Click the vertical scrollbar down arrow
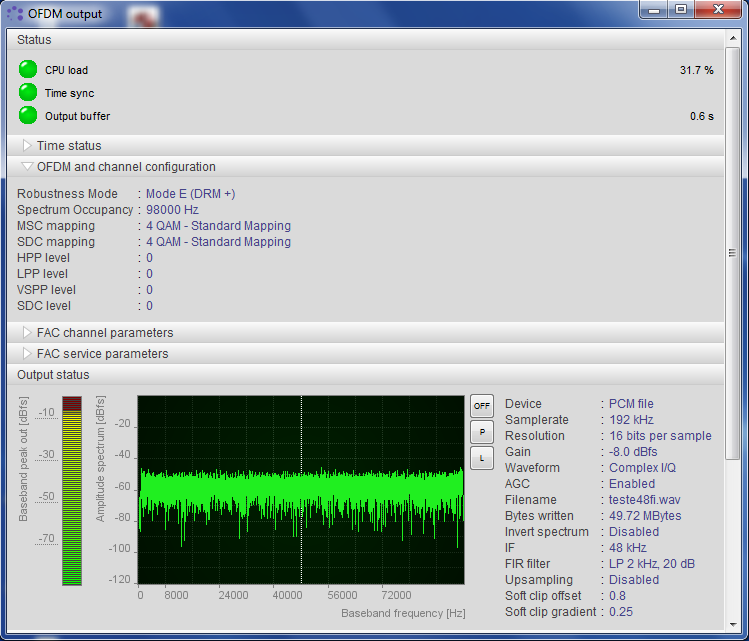Viewport: 749px width, 641px height. coord(733,623)
